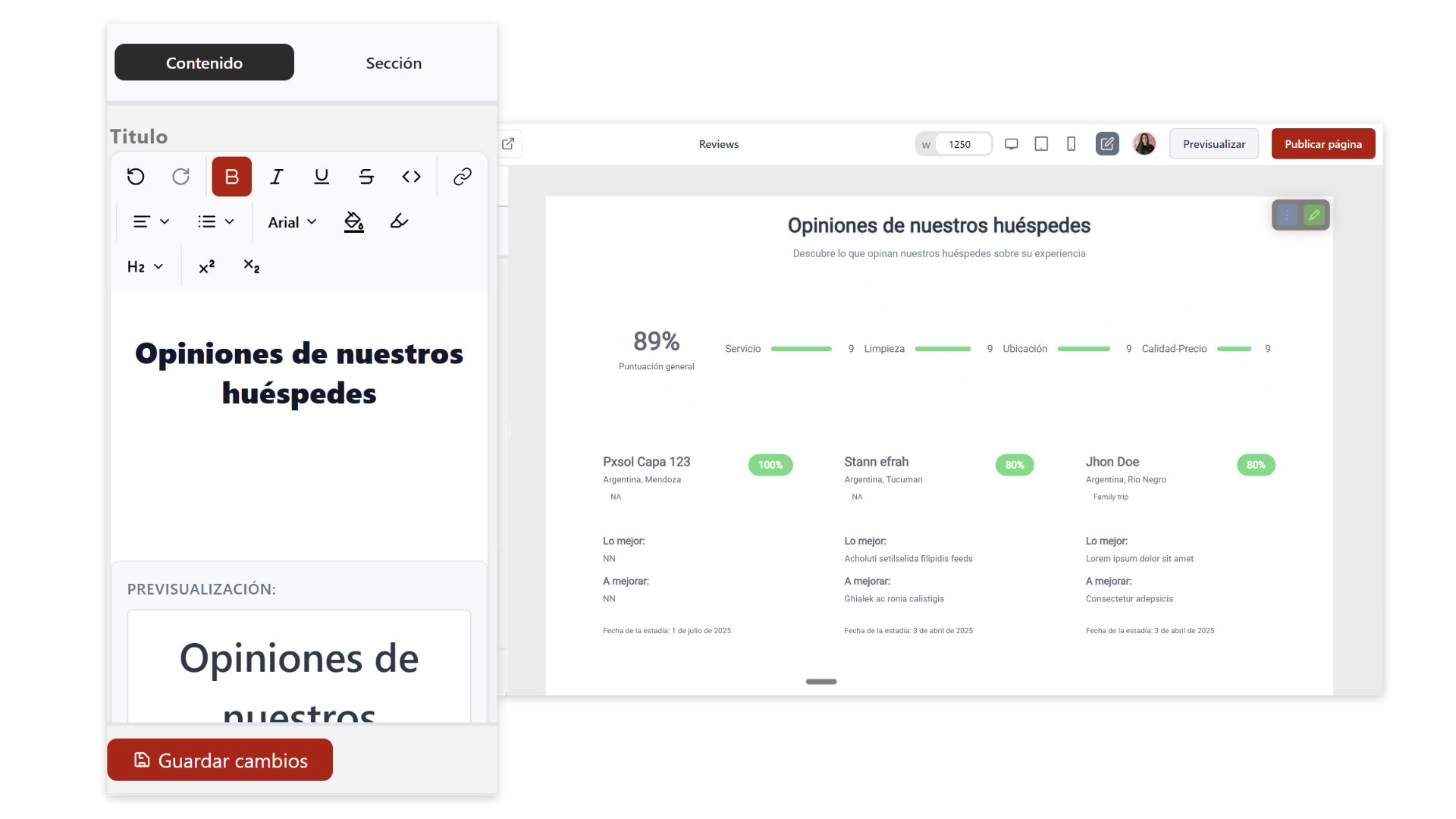The width and height of the screenshot is (1456, 819).
Task: Toggle code block formatting
Action: [x=411, y=177]
